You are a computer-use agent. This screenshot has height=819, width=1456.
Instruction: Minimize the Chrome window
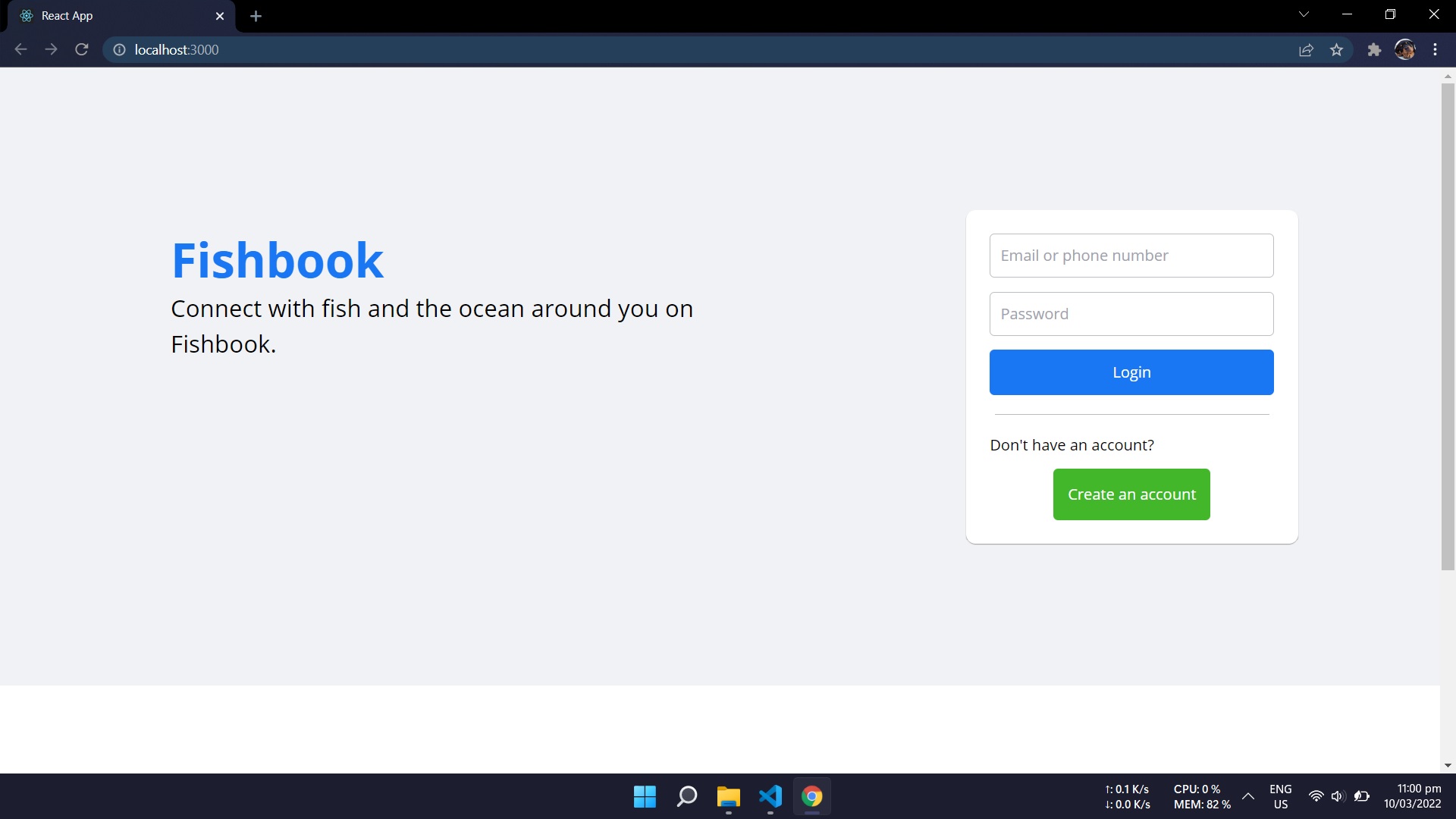coord(1347,14)
